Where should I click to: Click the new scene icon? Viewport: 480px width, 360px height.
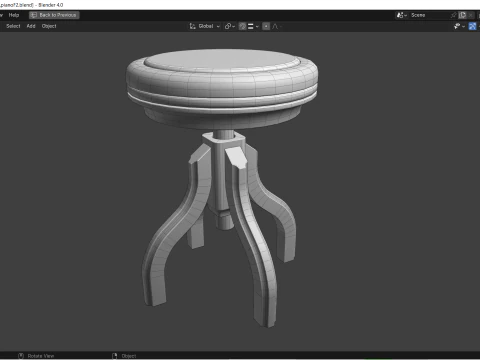click(462, 15)
